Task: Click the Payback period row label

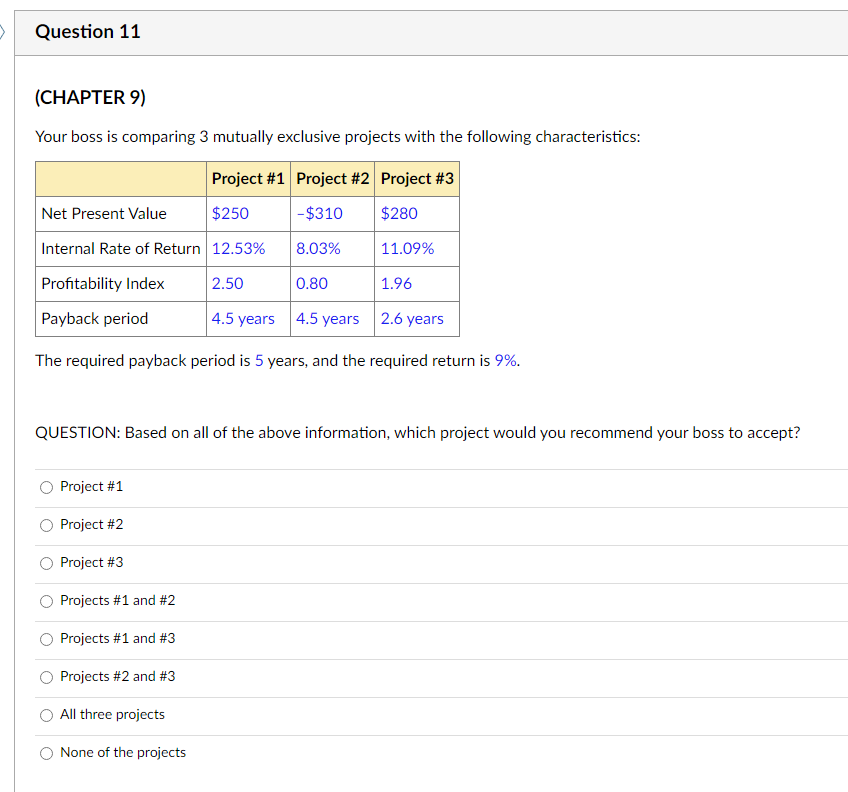Action: [90, 318]
